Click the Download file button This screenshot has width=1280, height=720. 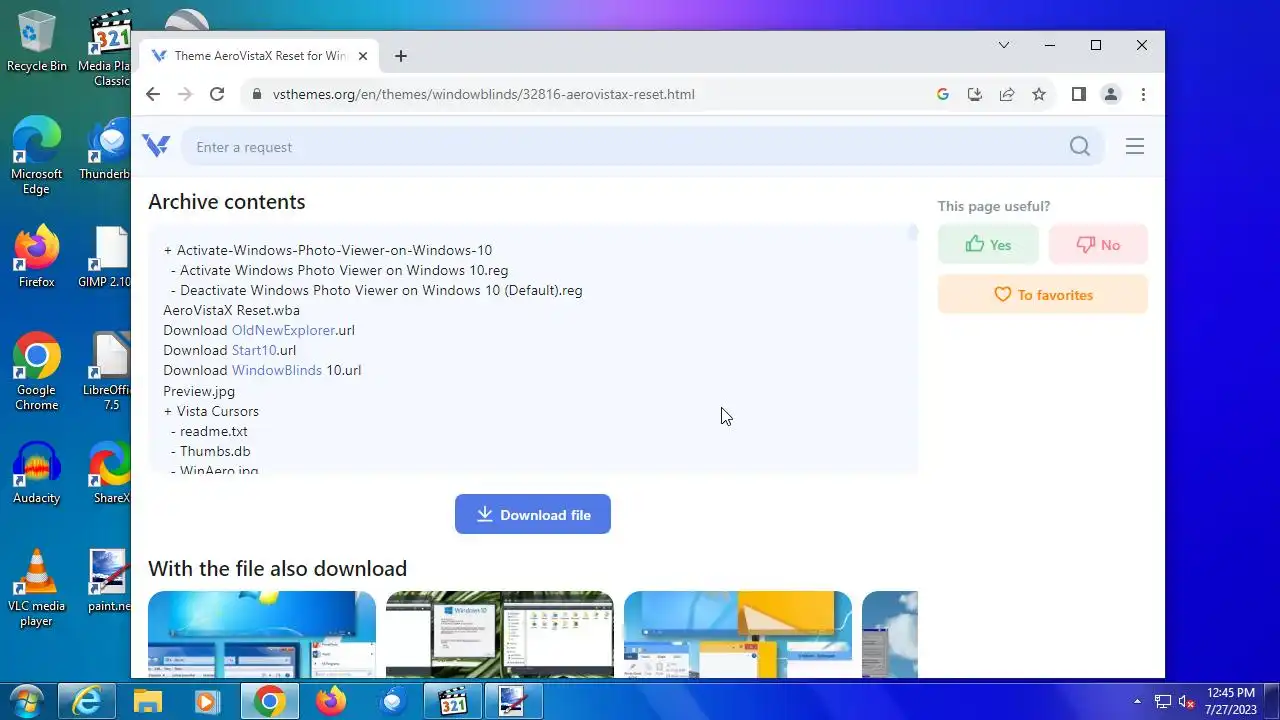533,514
